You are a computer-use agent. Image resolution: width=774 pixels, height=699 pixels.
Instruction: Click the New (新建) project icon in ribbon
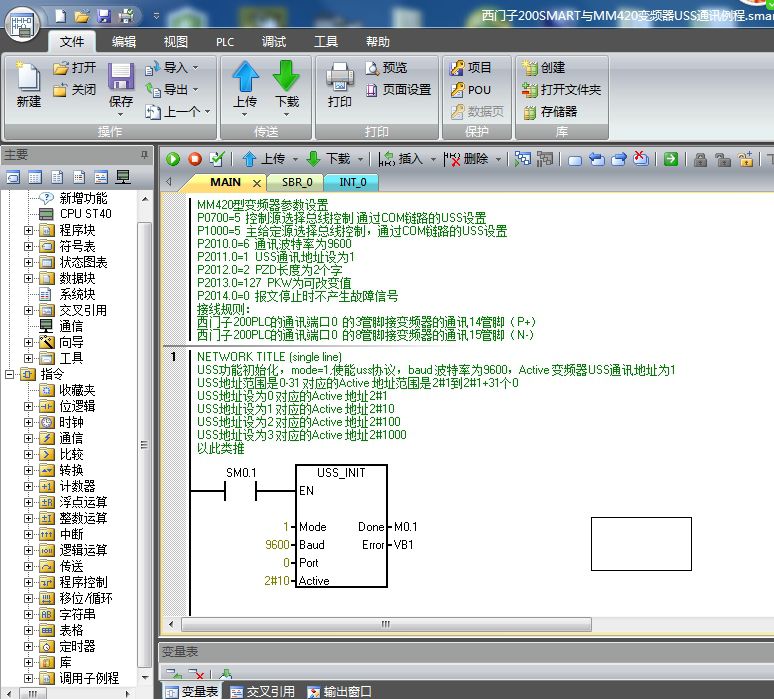click(x=28, y=78)
